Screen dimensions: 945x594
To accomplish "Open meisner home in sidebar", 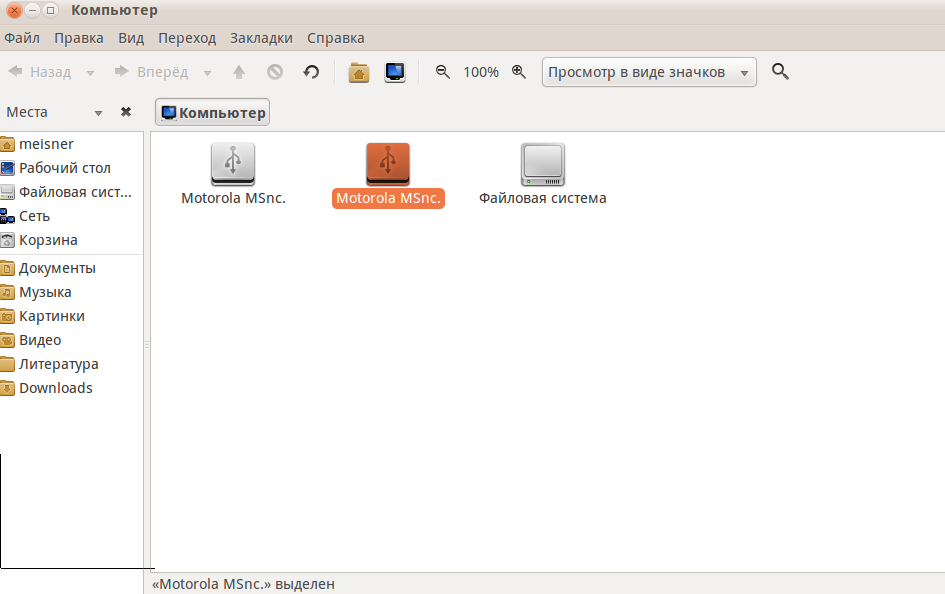I will pos(71,144).
